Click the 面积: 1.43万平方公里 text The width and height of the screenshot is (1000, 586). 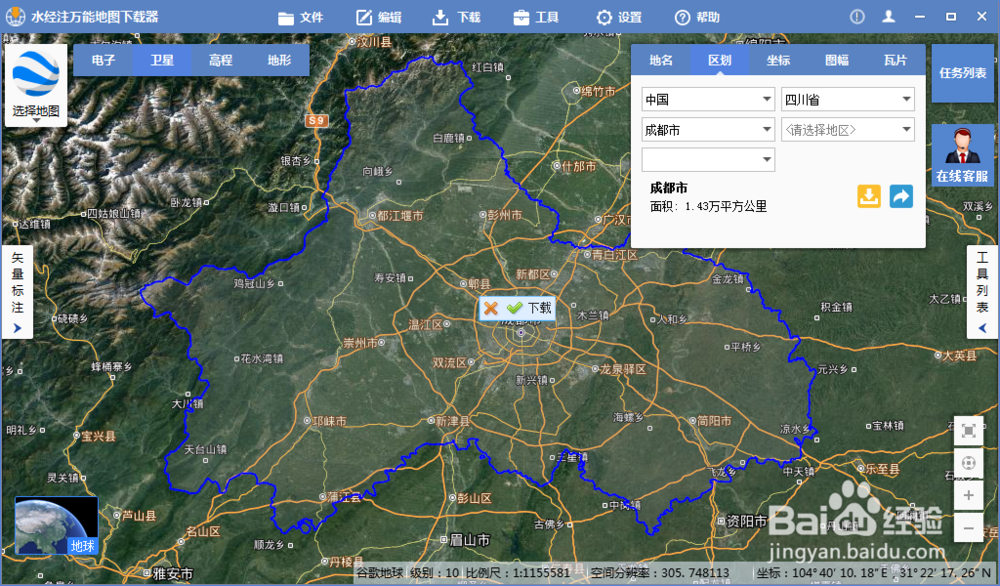click(x=708, y=207)
